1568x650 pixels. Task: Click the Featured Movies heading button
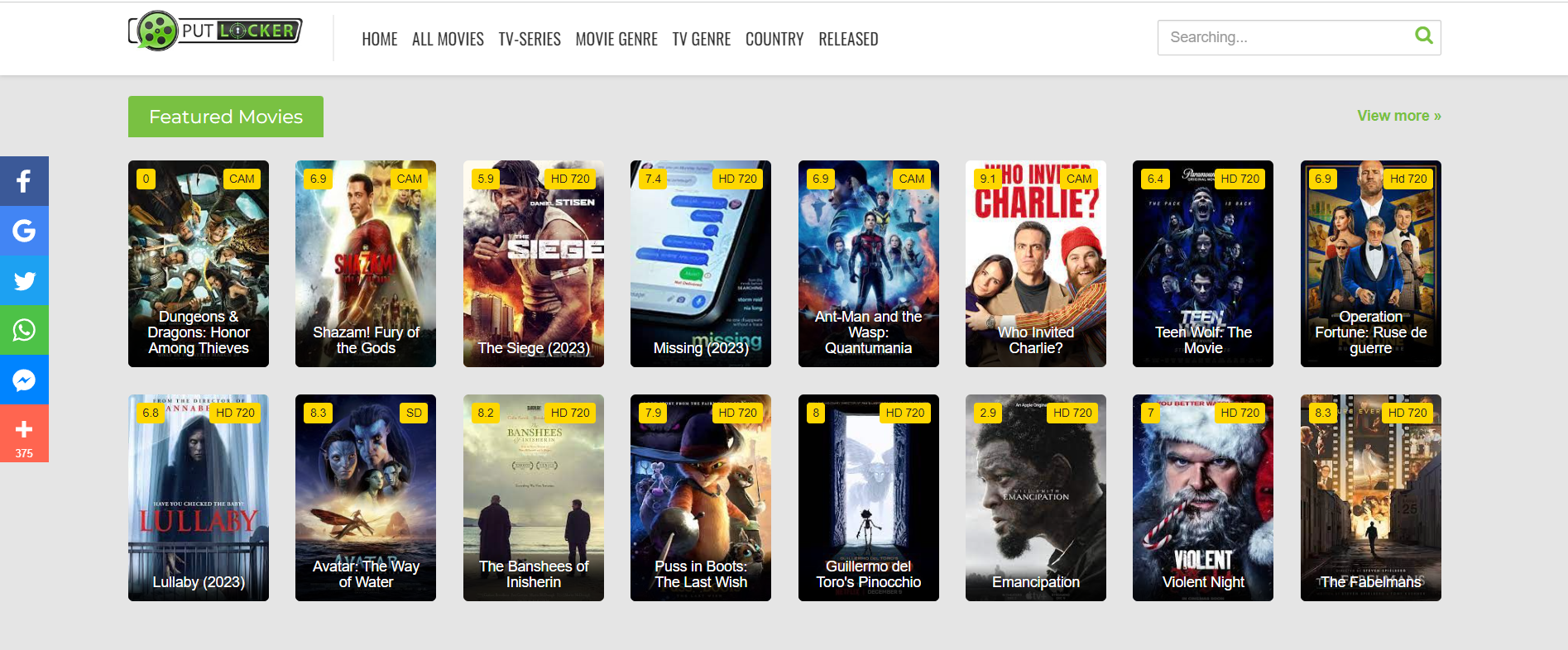tap(226, 117)
